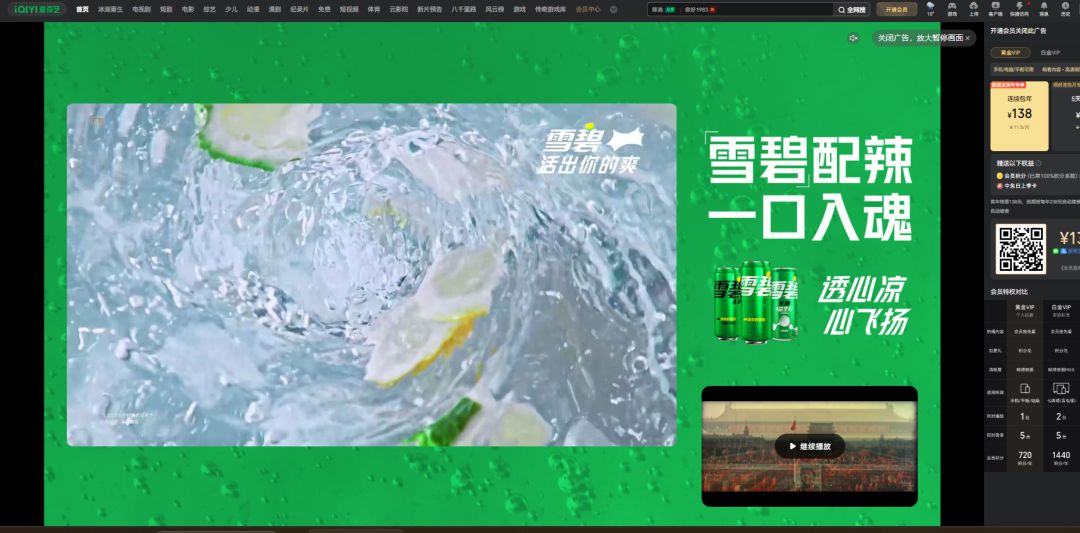Open the notifications bell icon
Image resolution: width=1080 pixels, height=533 pixels.
[1044, 8]
